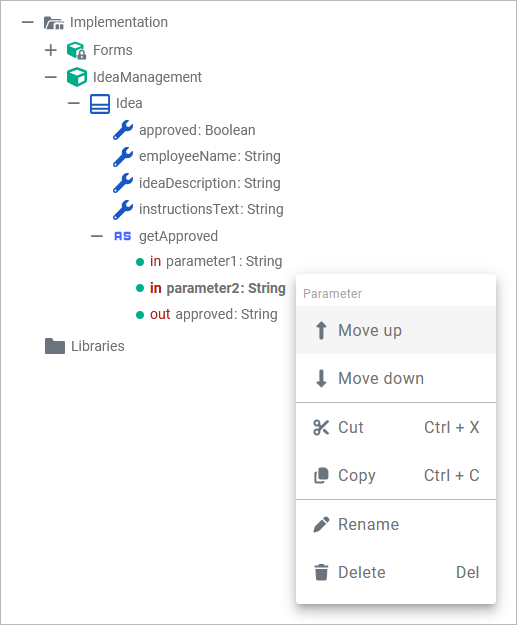Image resolution: width=517 pixels, height=625 pixels.
Task: Click the scissors Cut icon
Action: [321, 428]
